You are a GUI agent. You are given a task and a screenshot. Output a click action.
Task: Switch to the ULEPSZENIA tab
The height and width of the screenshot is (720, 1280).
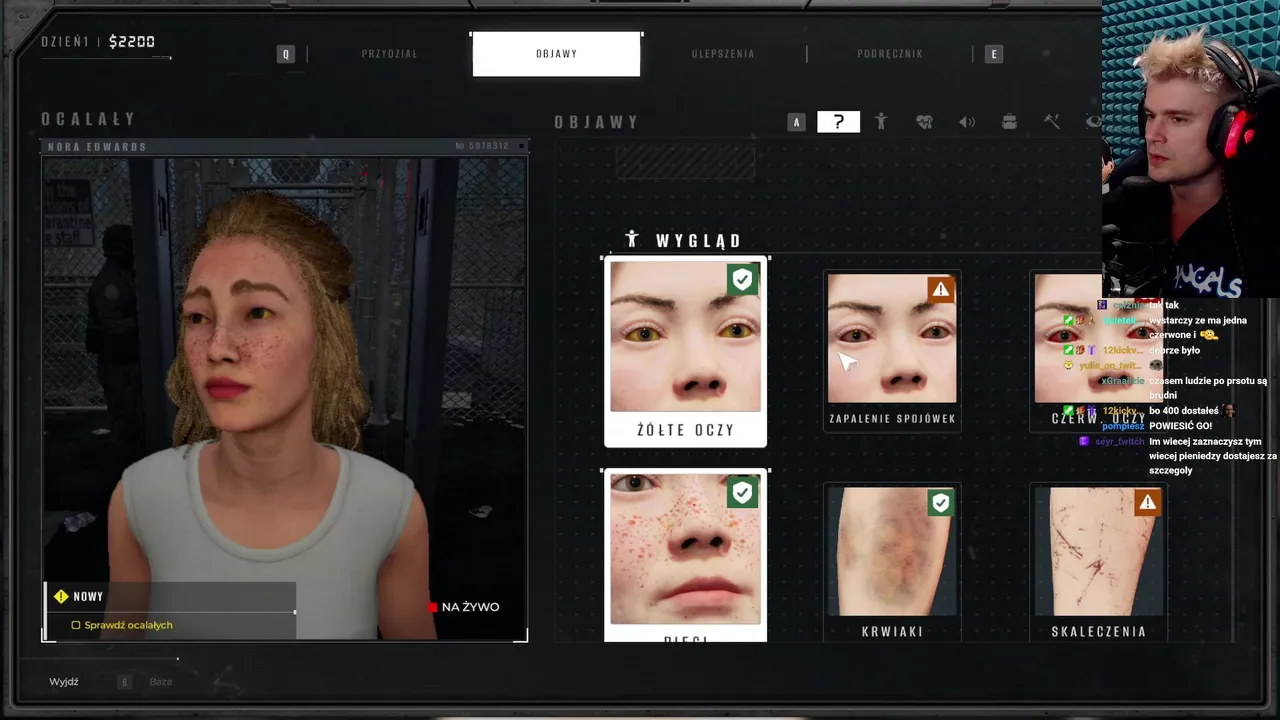click(723, 54)
